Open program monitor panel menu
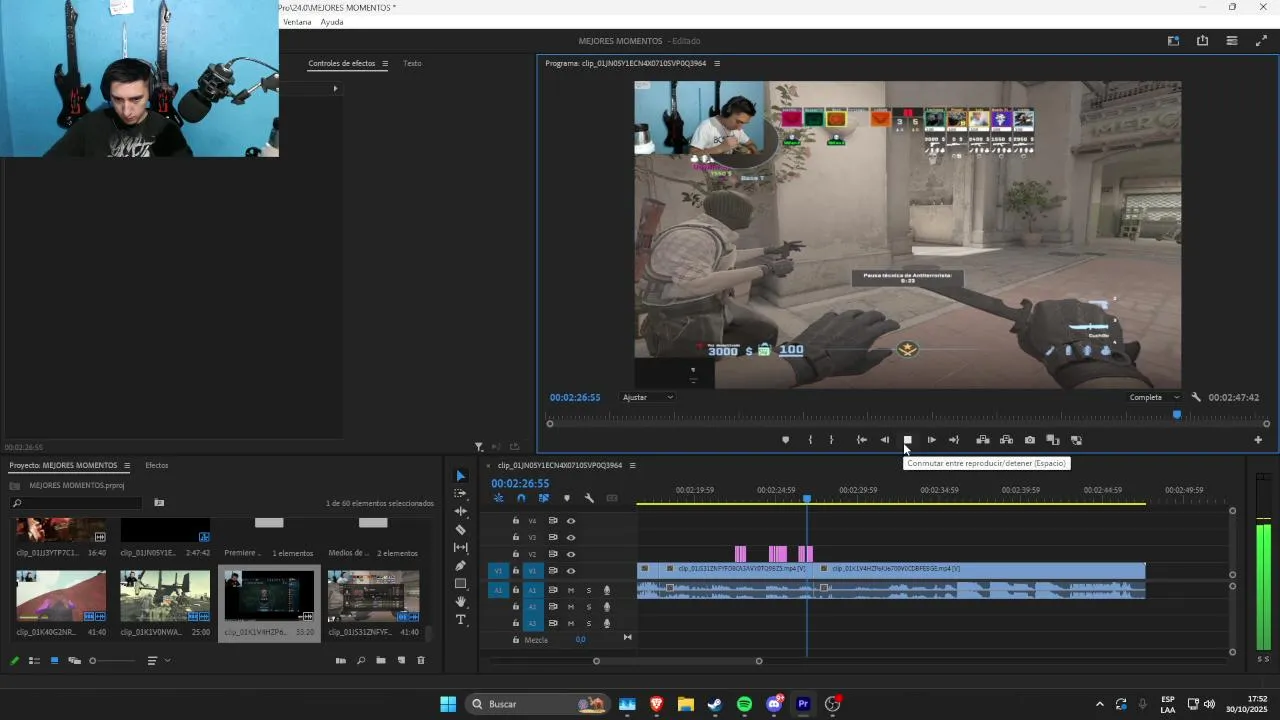The width and height of the screenshot is (1280, 720). pos(716,63)
